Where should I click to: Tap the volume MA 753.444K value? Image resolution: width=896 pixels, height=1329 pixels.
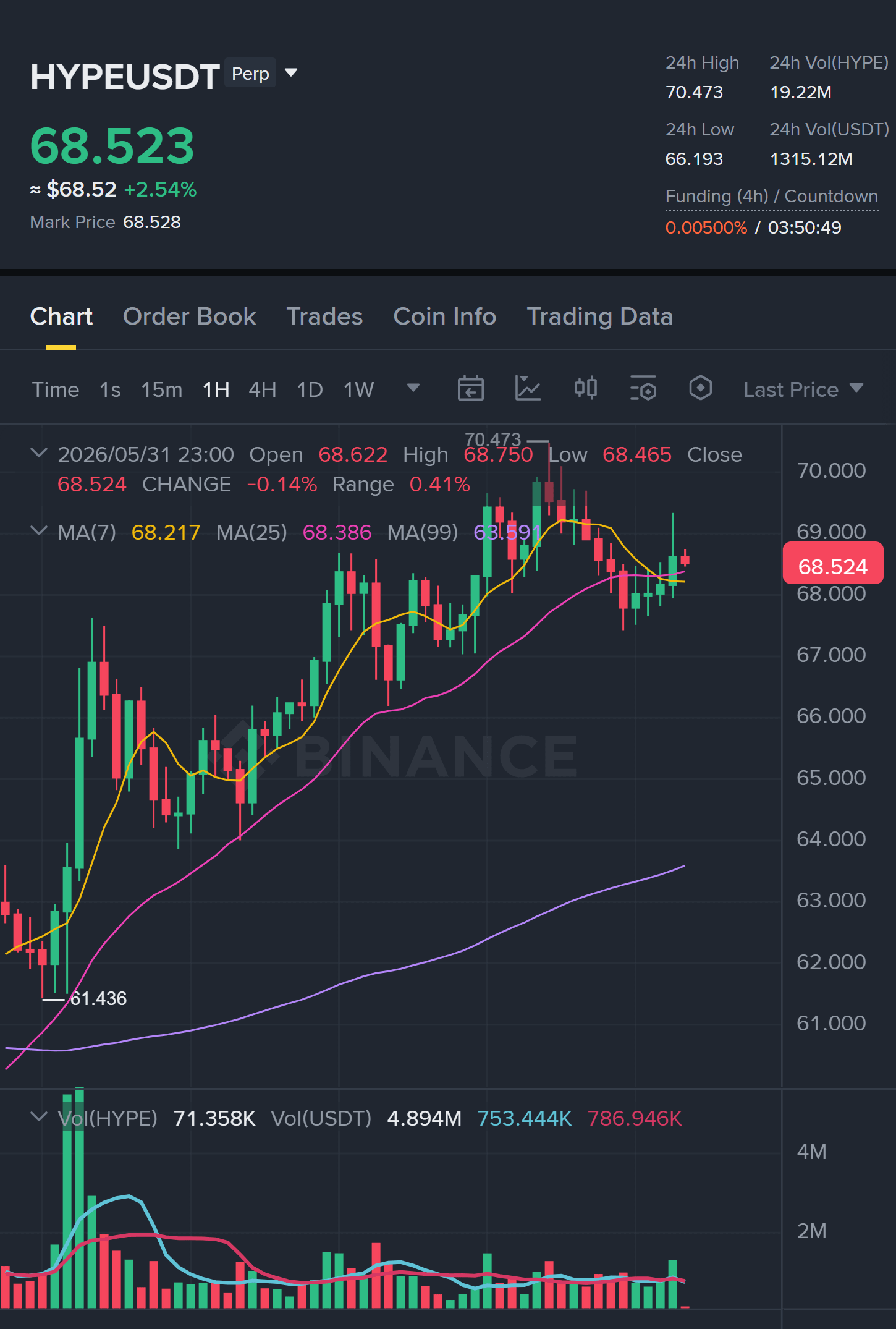525,1118
